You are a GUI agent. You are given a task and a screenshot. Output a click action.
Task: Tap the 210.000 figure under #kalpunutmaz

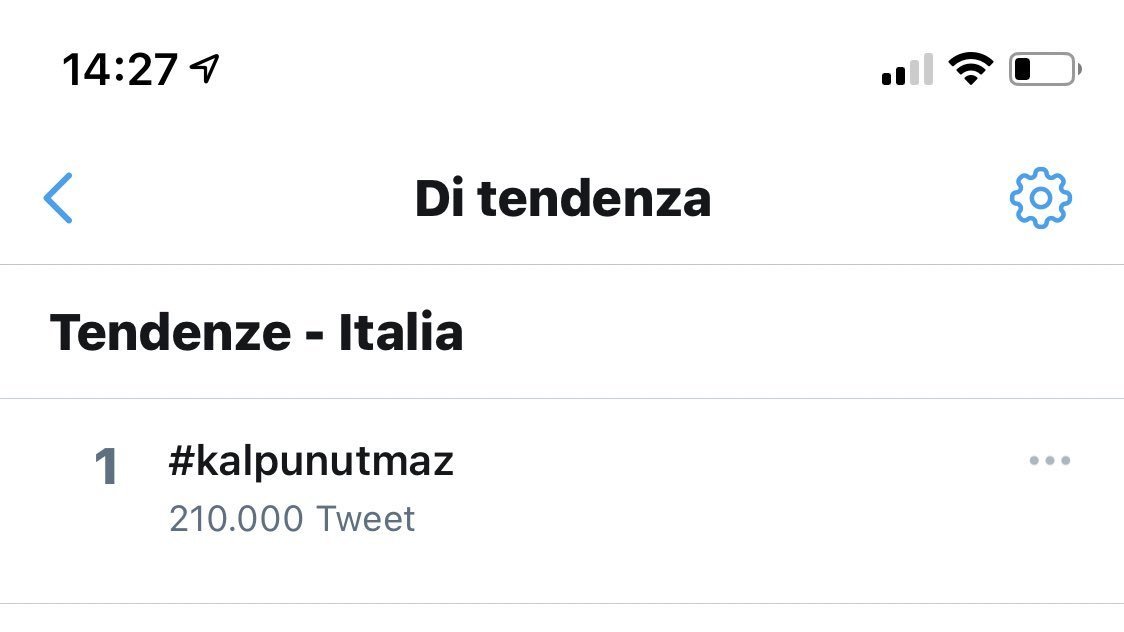[236, 520]
